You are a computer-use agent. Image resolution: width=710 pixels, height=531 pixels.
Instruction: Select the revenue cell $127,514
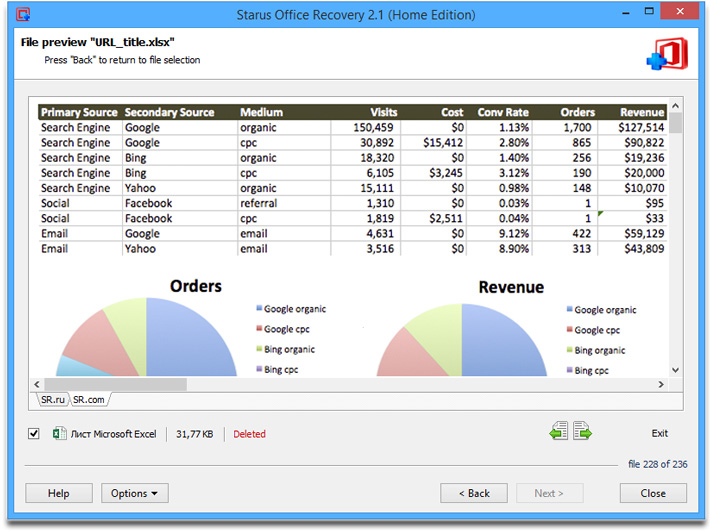coord(632,128)
